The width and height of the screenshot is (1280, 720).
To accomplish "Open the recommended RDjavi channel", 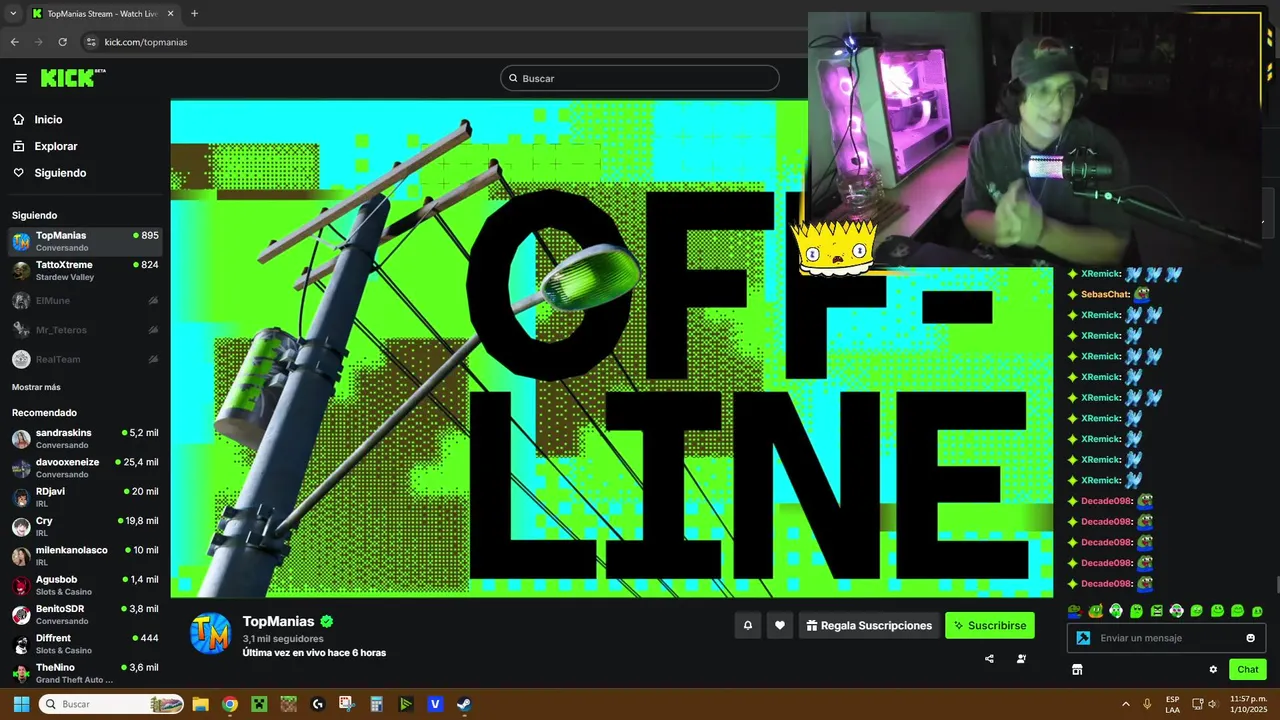I will tap(85, 497).
